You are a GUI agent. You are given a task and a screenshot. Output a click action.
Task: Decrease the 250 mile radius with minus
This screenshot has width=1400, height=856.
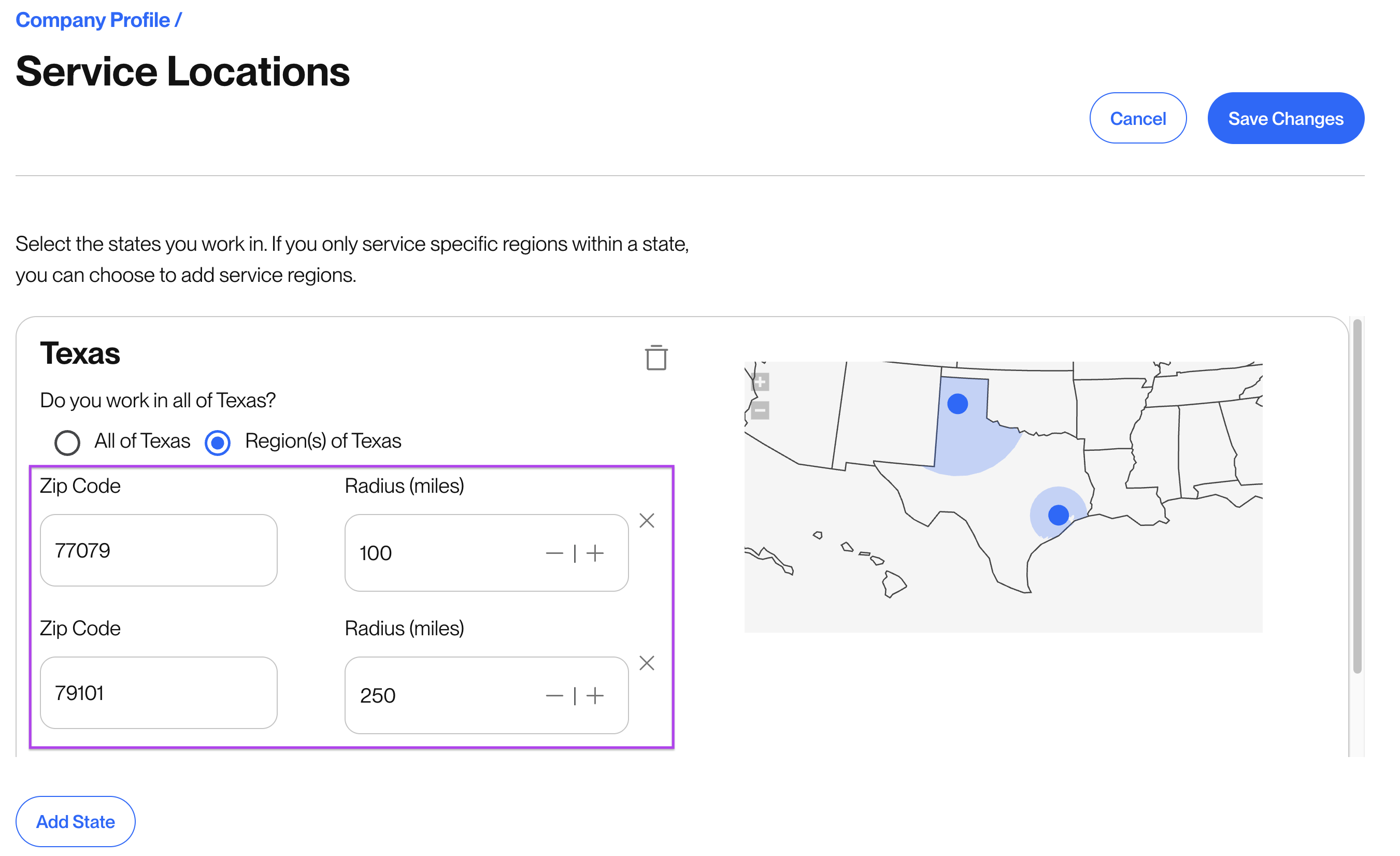[x=554, y=695]
